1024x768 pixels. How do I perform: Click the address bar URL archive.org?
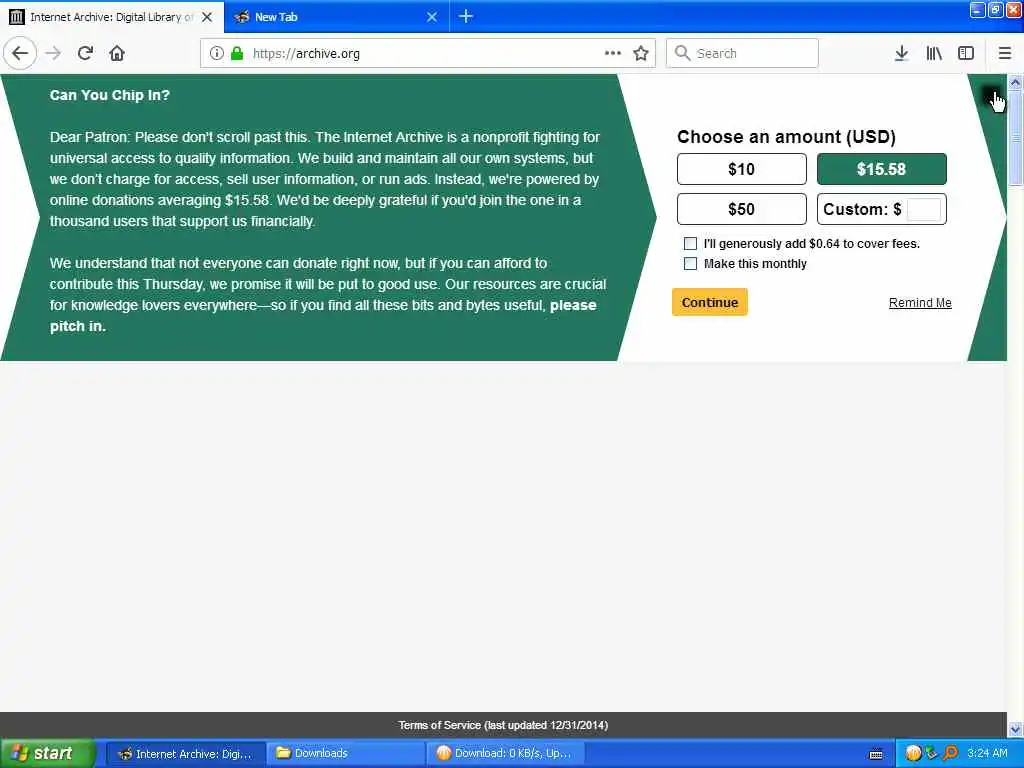tap(306, 54)
